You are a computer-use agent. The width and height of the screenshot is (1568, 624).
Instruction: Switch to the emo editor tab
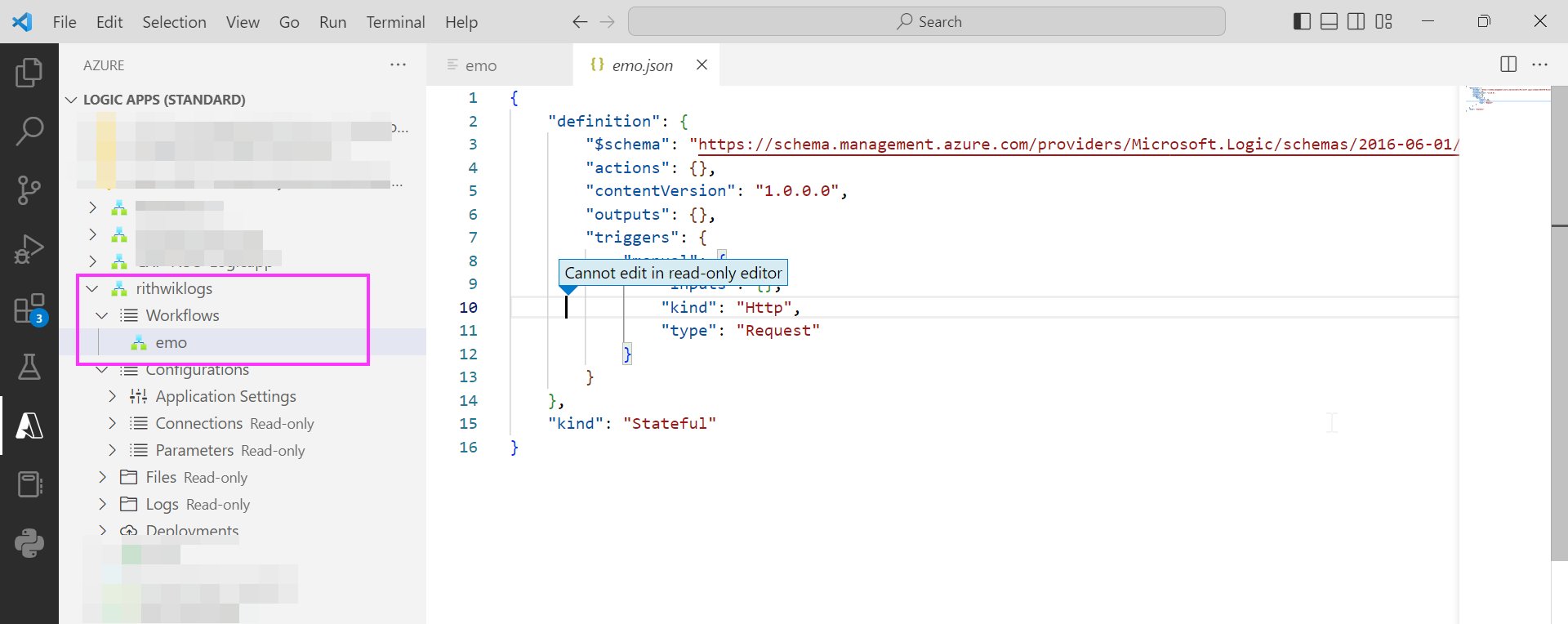pos(499,65)
